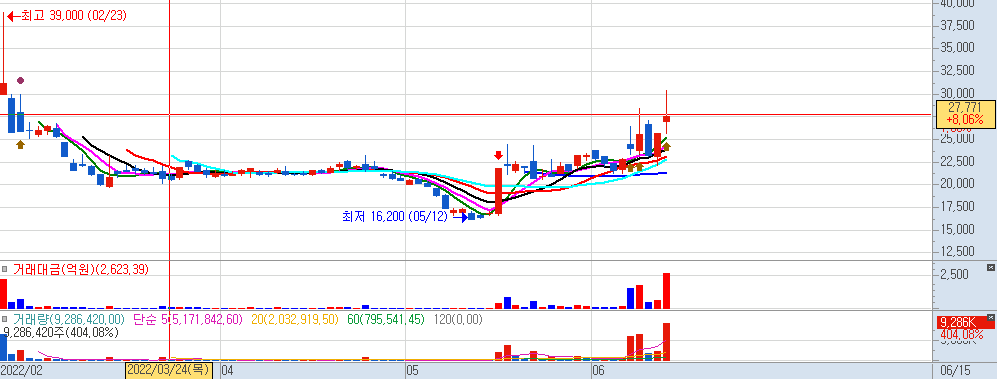Close the 거래량 volume panel
Viewport: 997px width, 379px height.
990,317
